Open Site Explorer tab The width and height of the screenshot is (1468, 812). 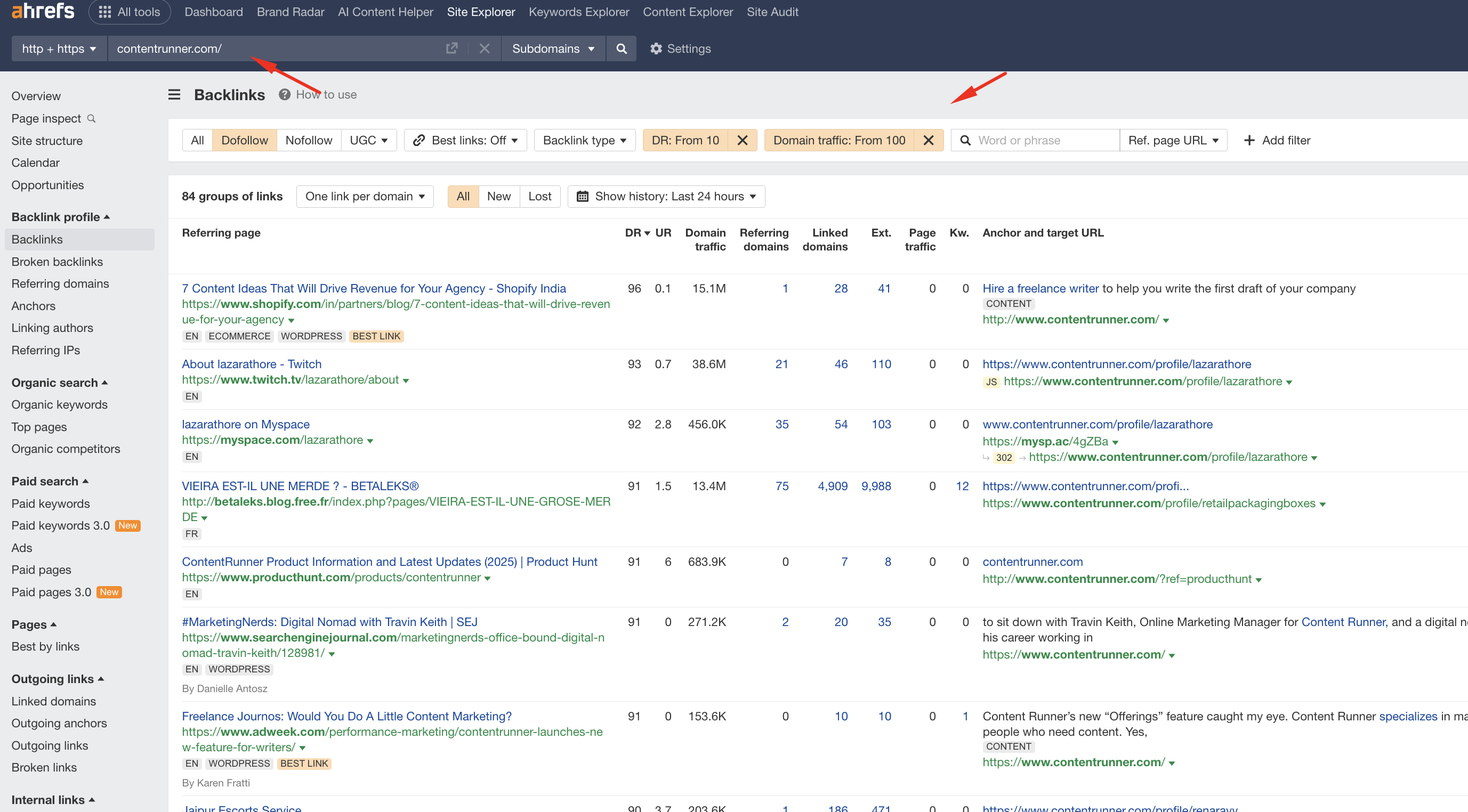click(x=481, y=12)
